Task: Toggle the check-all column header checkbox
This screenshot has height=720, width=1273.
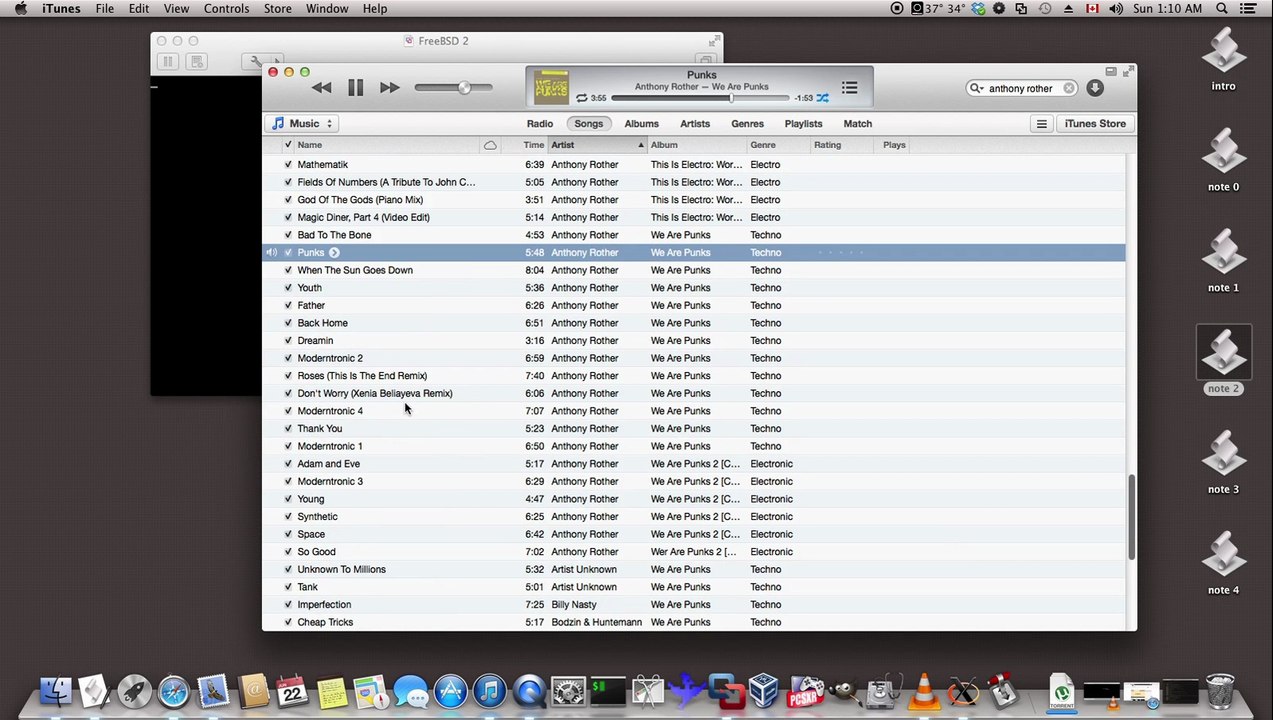Action: coord(288,145)
